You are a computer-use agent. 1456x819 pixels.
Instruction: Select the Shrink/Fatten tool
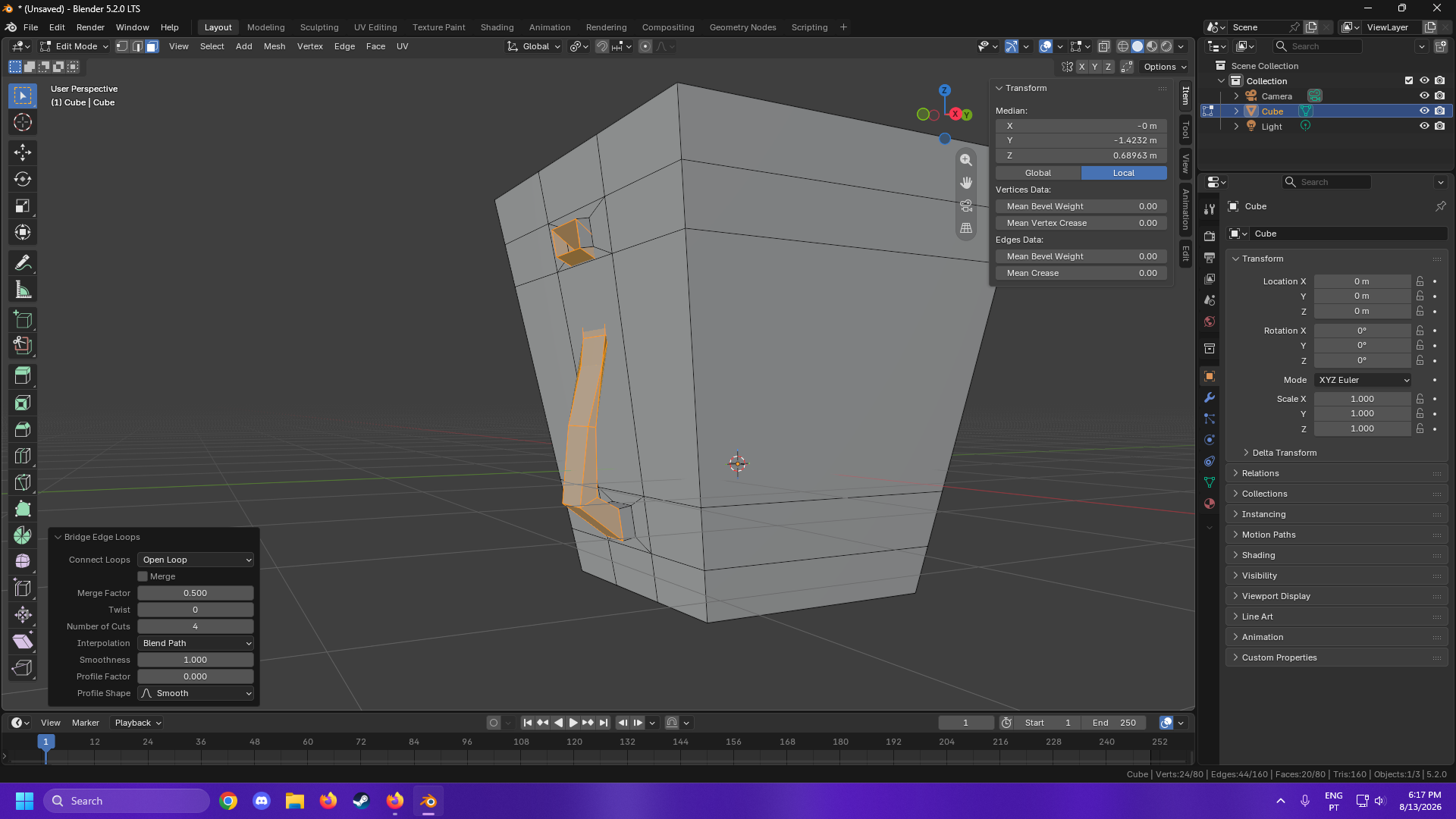point(23,615)
